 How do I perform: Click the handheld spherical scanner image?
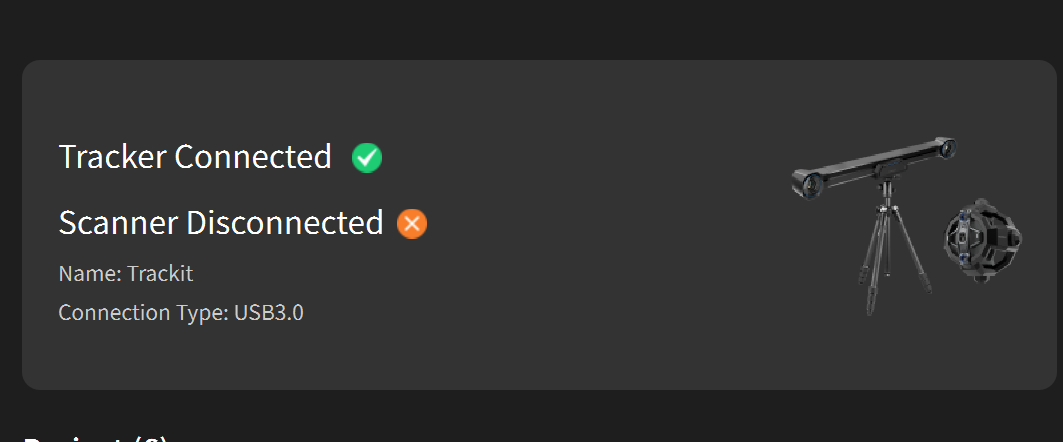[x=981, y=241]
